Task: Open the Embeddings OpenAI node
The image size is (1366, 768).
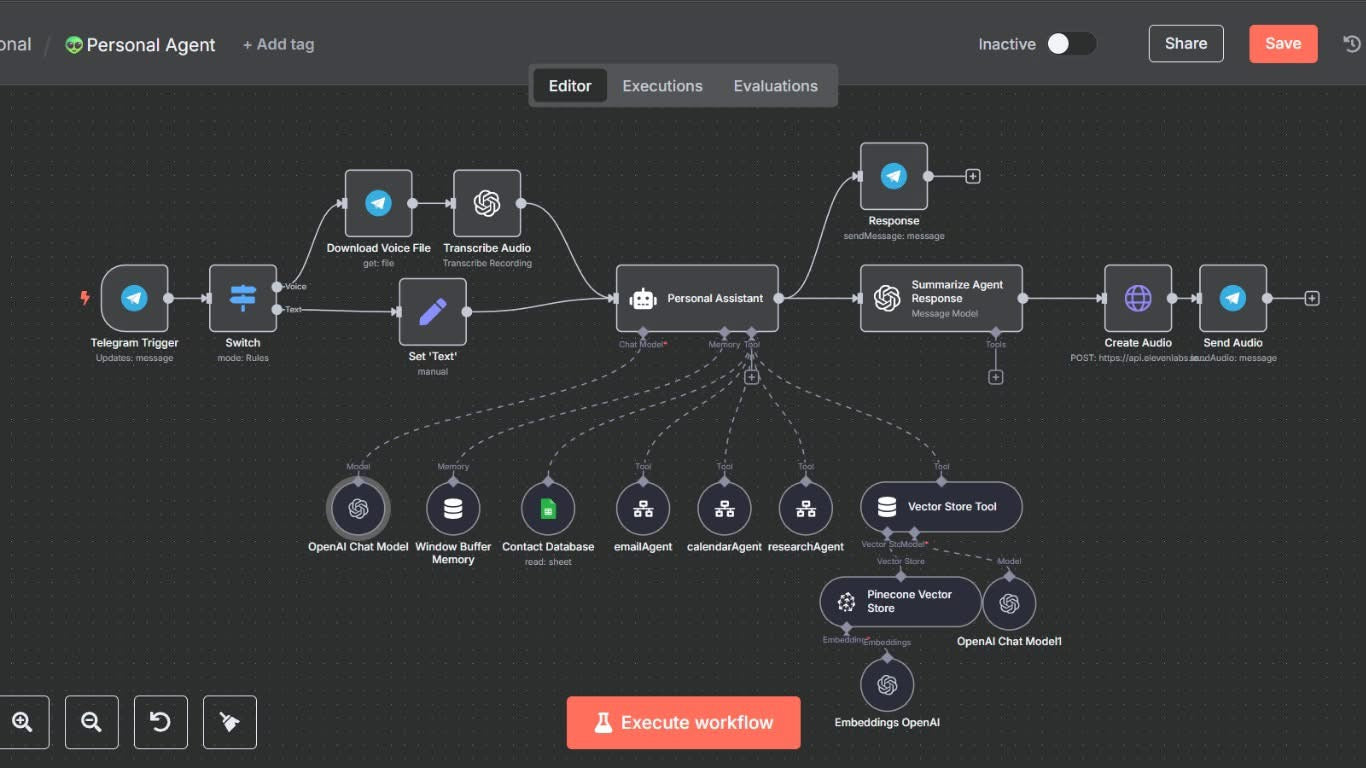Action: [887, 684]
